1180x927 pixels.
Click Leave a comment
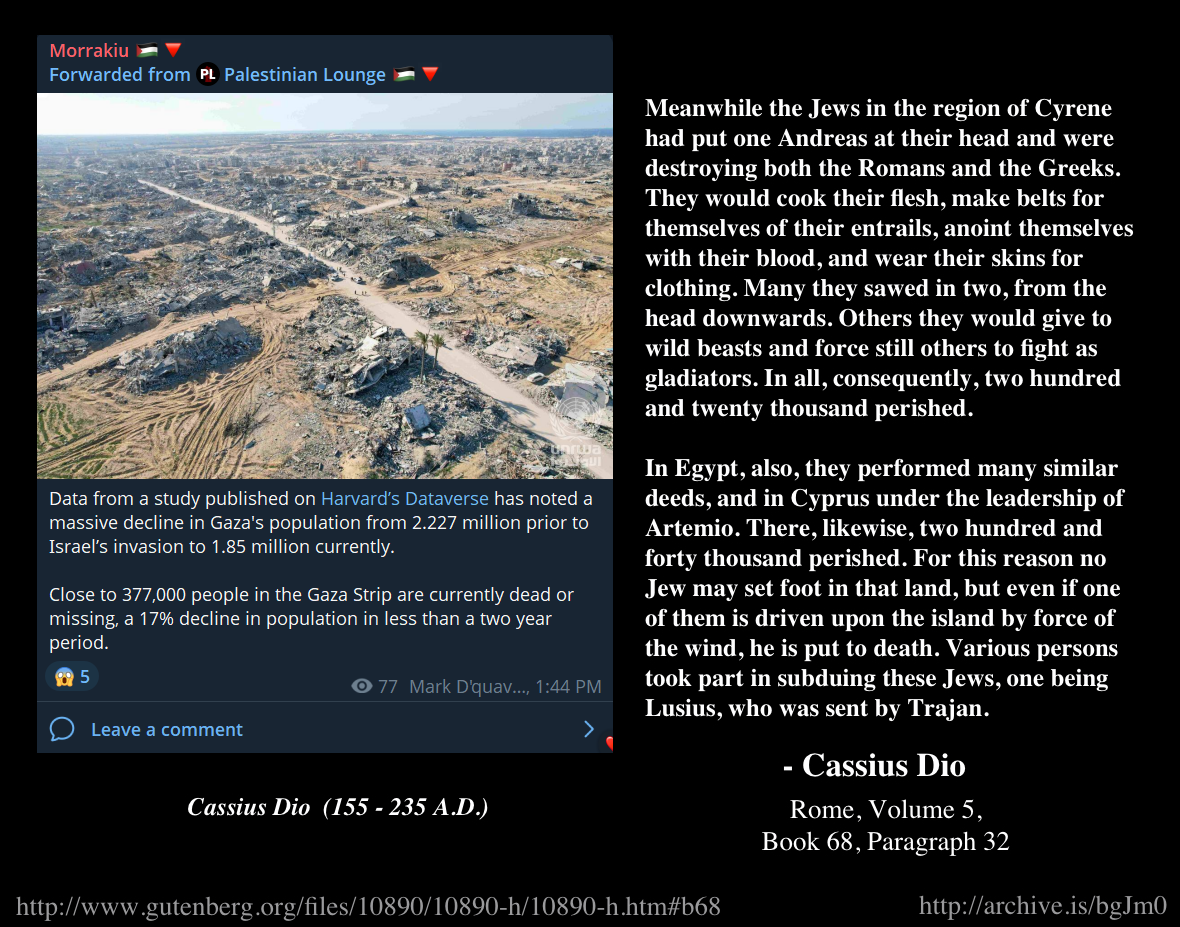point(166,730)
